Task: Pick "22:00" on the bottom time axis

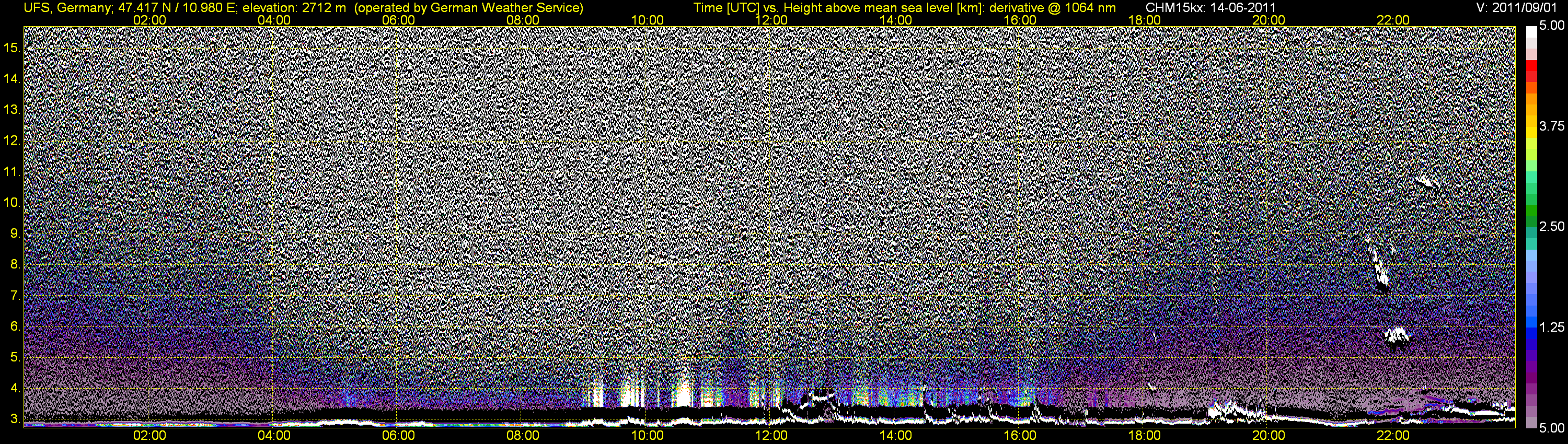Action: (x=1393, y=436)
